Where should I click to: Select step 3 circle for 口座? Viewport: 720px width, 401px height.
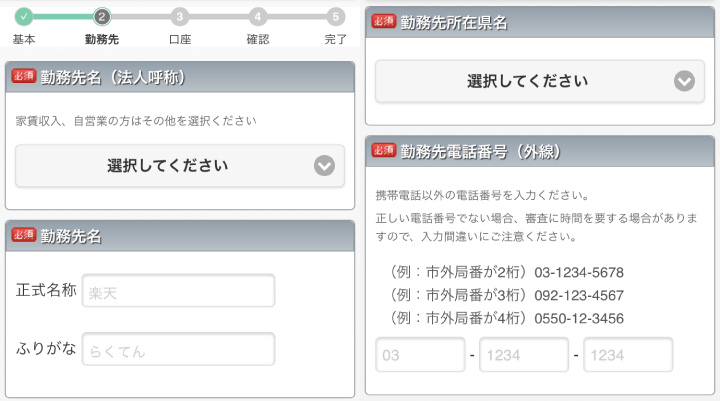click(180, 17)
